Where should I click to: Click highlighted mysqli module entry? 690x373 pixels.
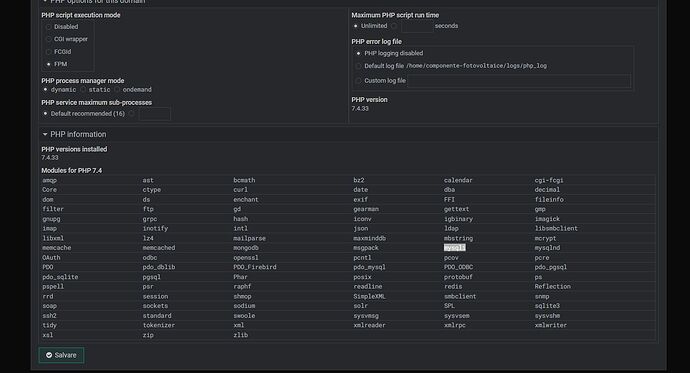pyautogui.click(x=454, y=248)
